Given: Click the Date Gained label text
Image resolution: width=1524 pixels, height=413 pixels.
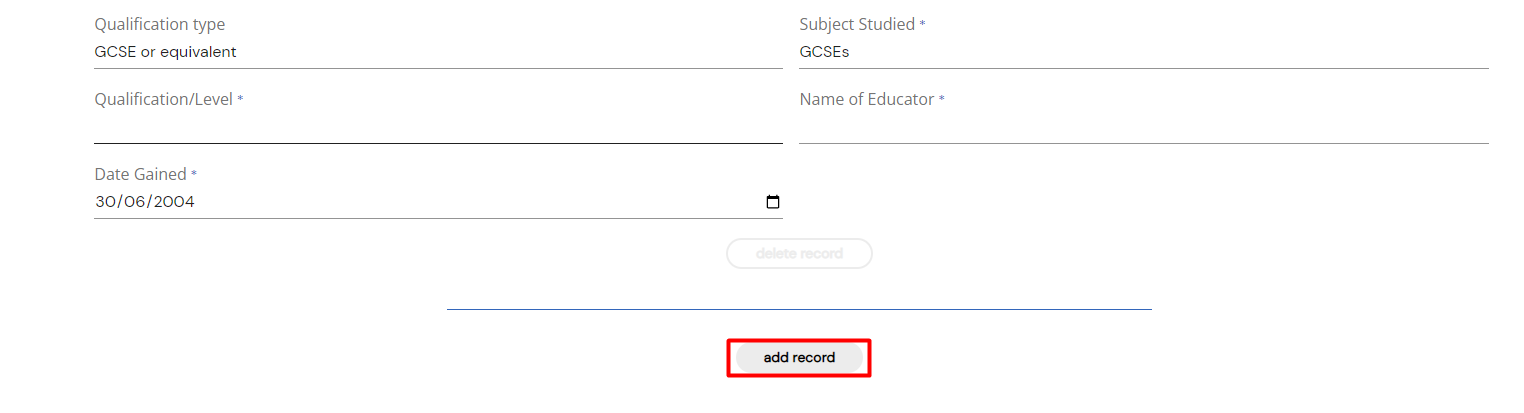Looking at the screenshot, I should (x=141, y=175).
